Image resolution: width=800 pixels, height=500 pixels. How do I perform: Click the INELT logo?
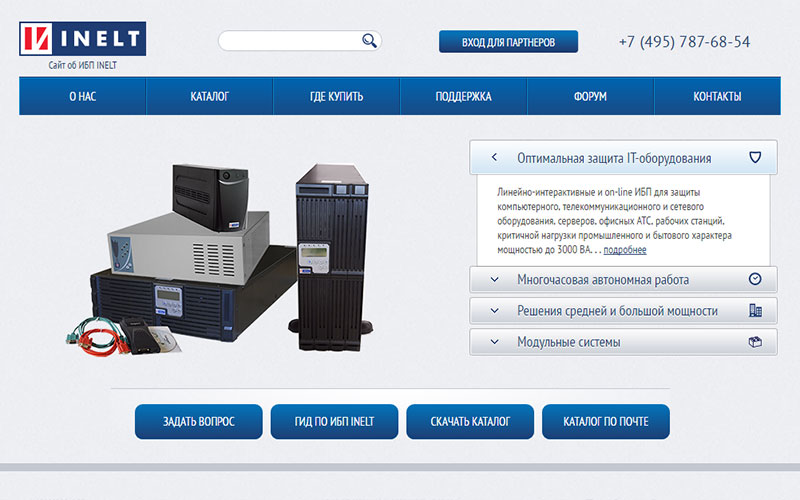coord(83,38)
